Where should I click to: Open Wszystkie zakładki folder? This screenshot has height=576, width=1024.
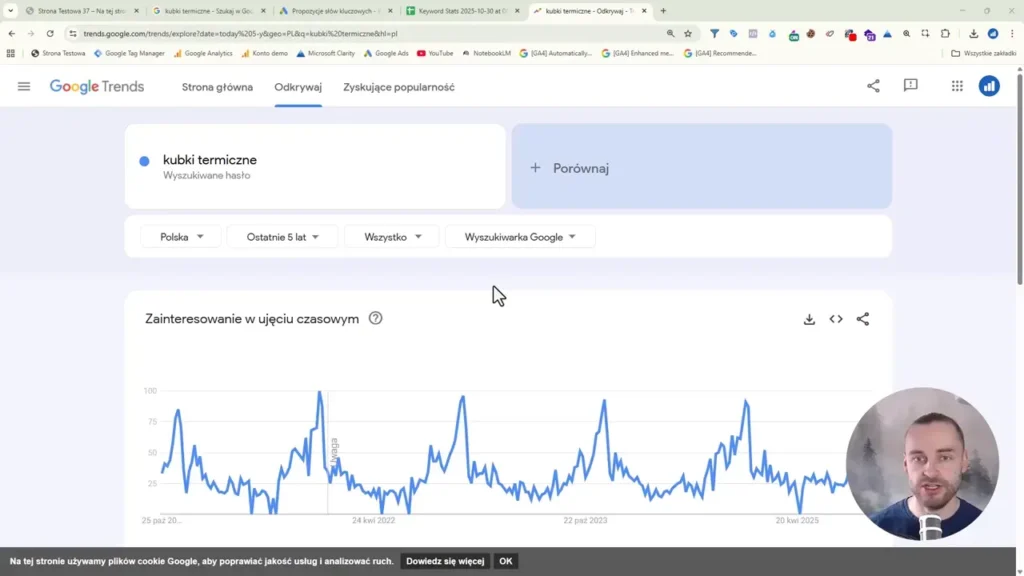pos(984,54)
